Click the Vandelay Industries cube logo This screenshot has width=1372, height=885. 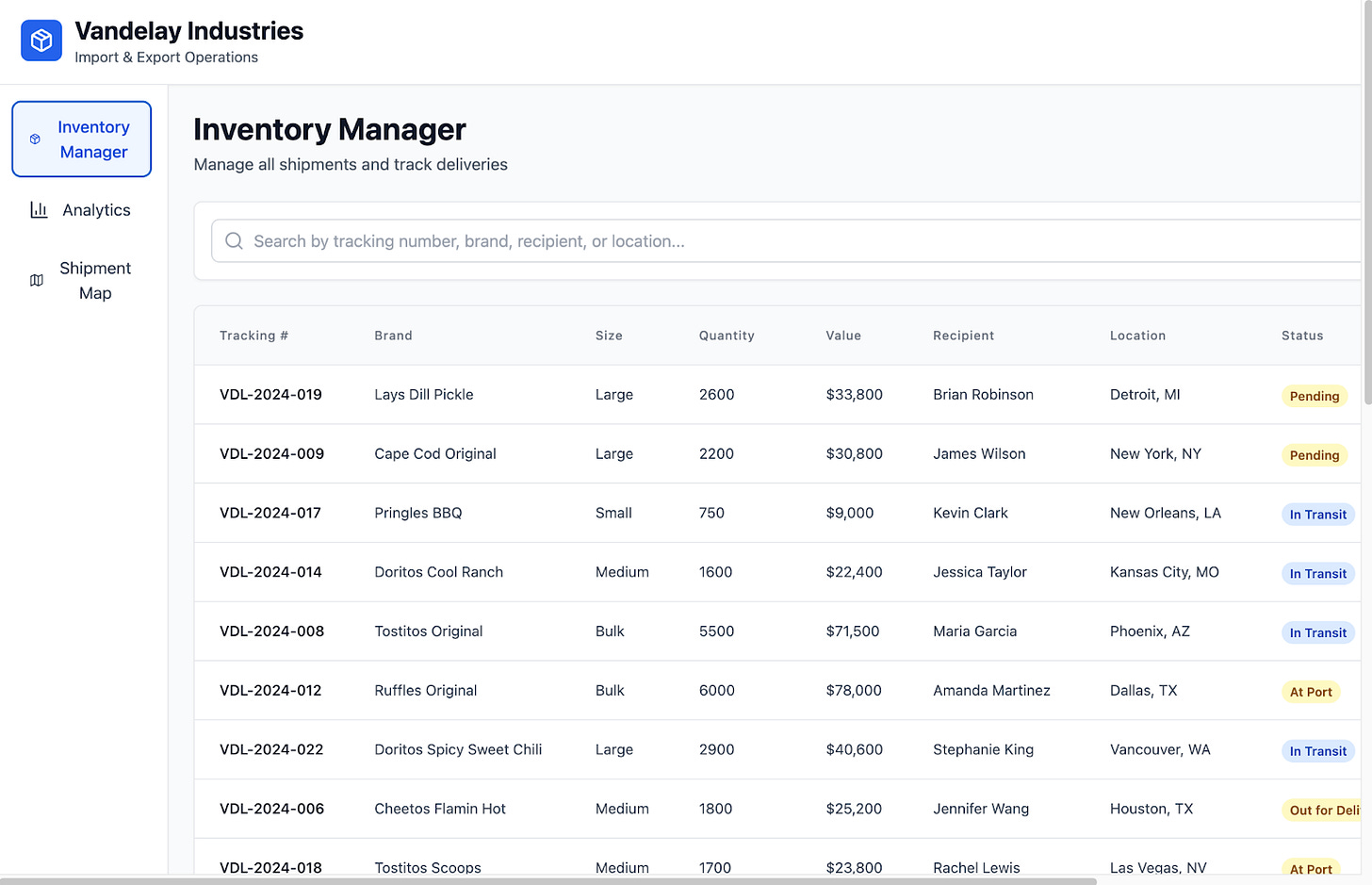coord(41,41)
